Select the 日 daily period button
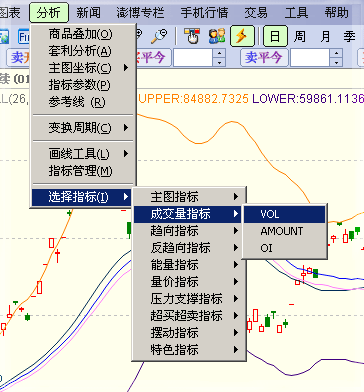The height and width of the screenshot is (392, 364). pyautogui.click(x=275, y=36)
